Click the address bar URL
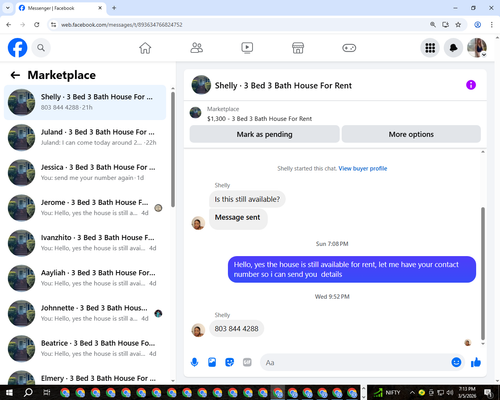 122,25
